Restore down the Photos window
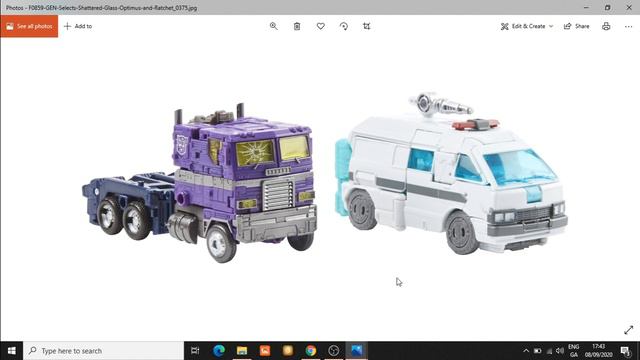This screenshot has width=640, height=360. click(x=607, y=7)
